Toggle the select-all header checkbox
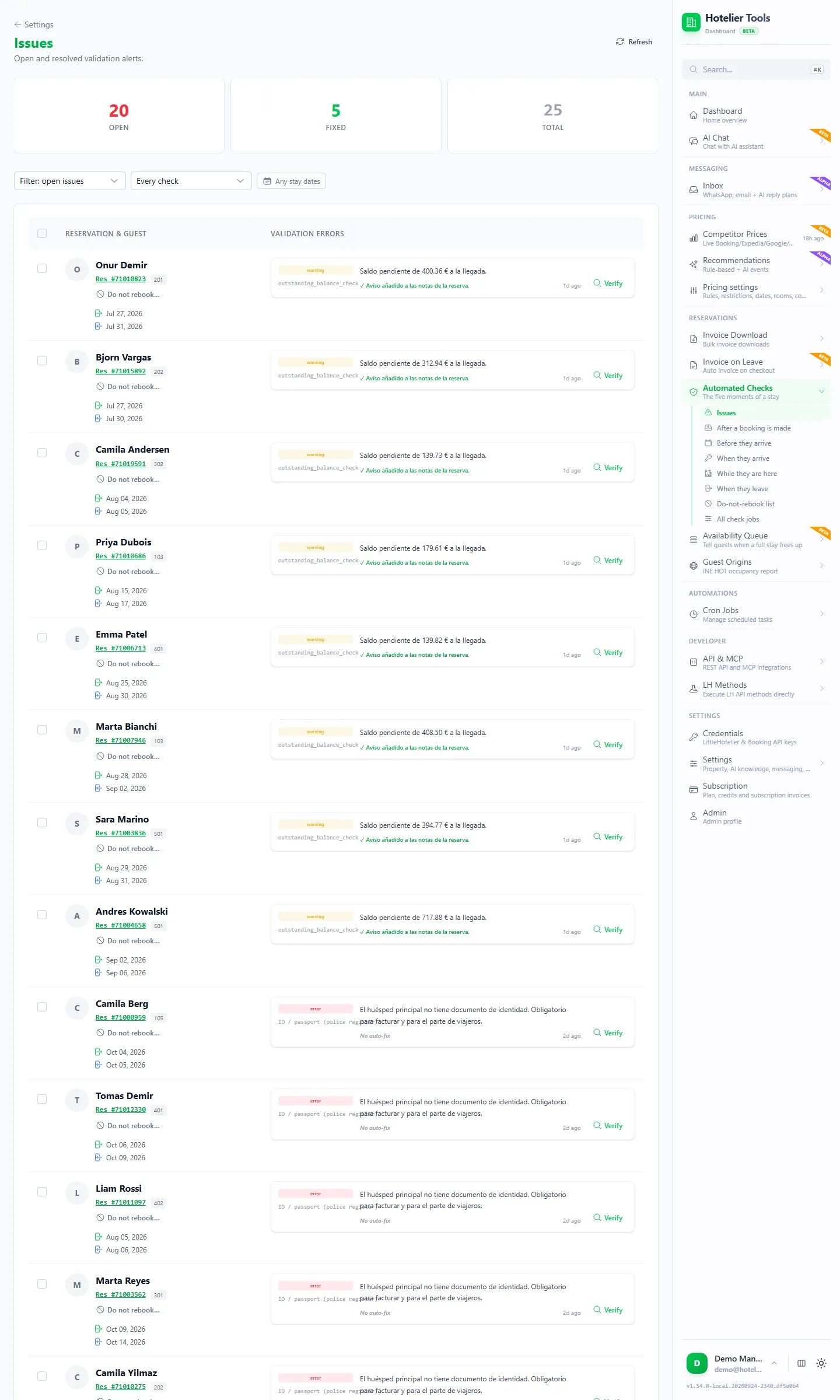 (42, 233)
